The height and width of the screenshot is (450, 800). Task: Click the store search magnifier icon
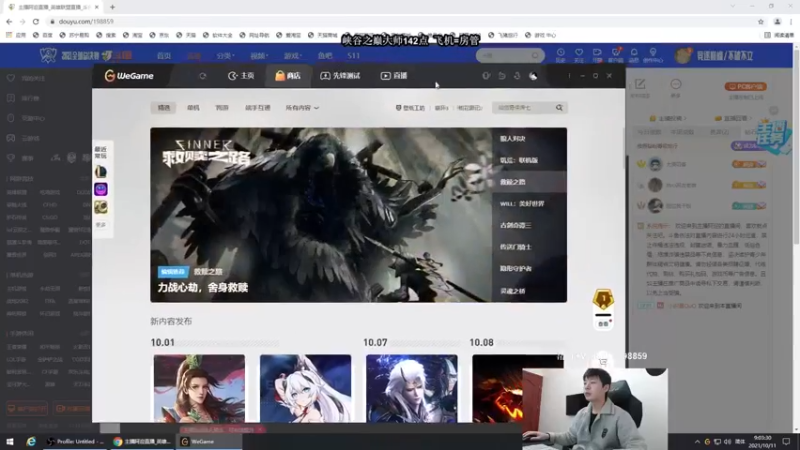coord(559,108)
